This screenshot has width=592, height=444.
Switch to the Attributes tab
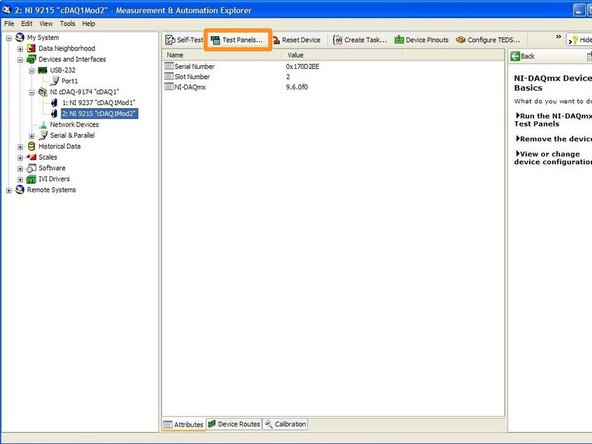pos(183,424)
